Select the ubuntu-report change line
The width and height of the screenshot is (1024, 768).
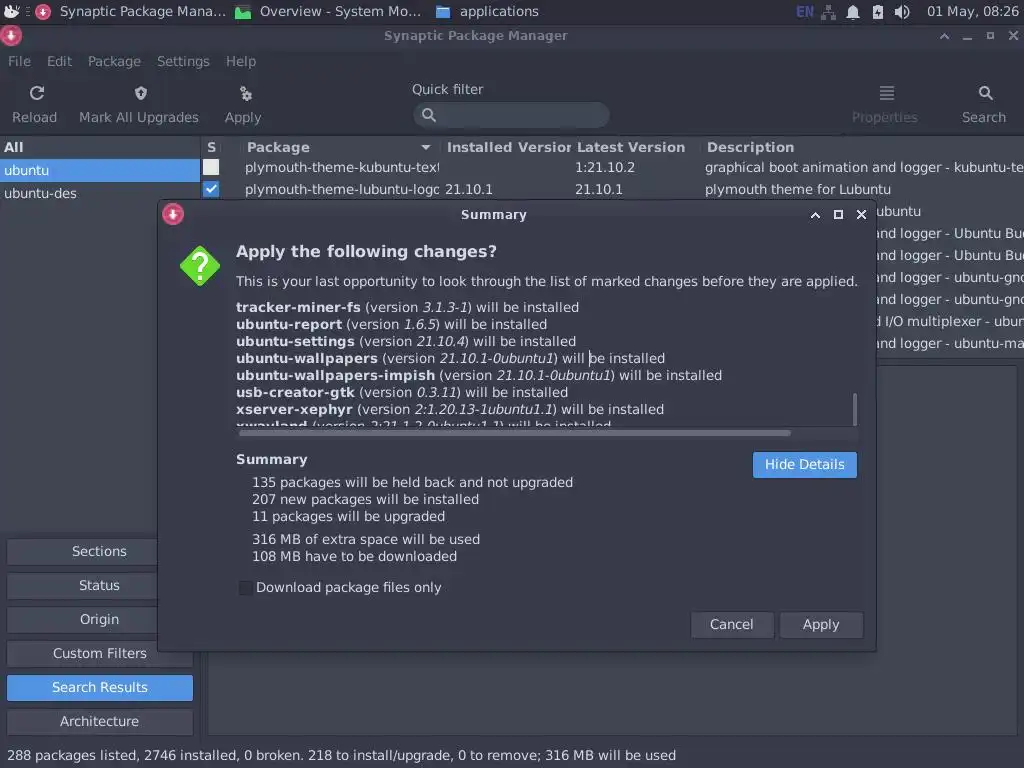point(392,325)
